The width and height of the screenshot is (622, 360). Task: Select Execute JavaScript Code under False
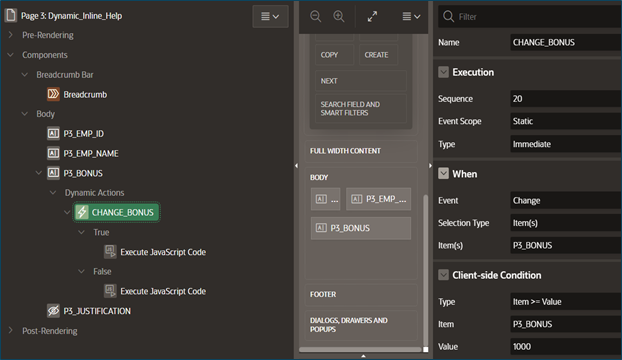tap(163, 291)
